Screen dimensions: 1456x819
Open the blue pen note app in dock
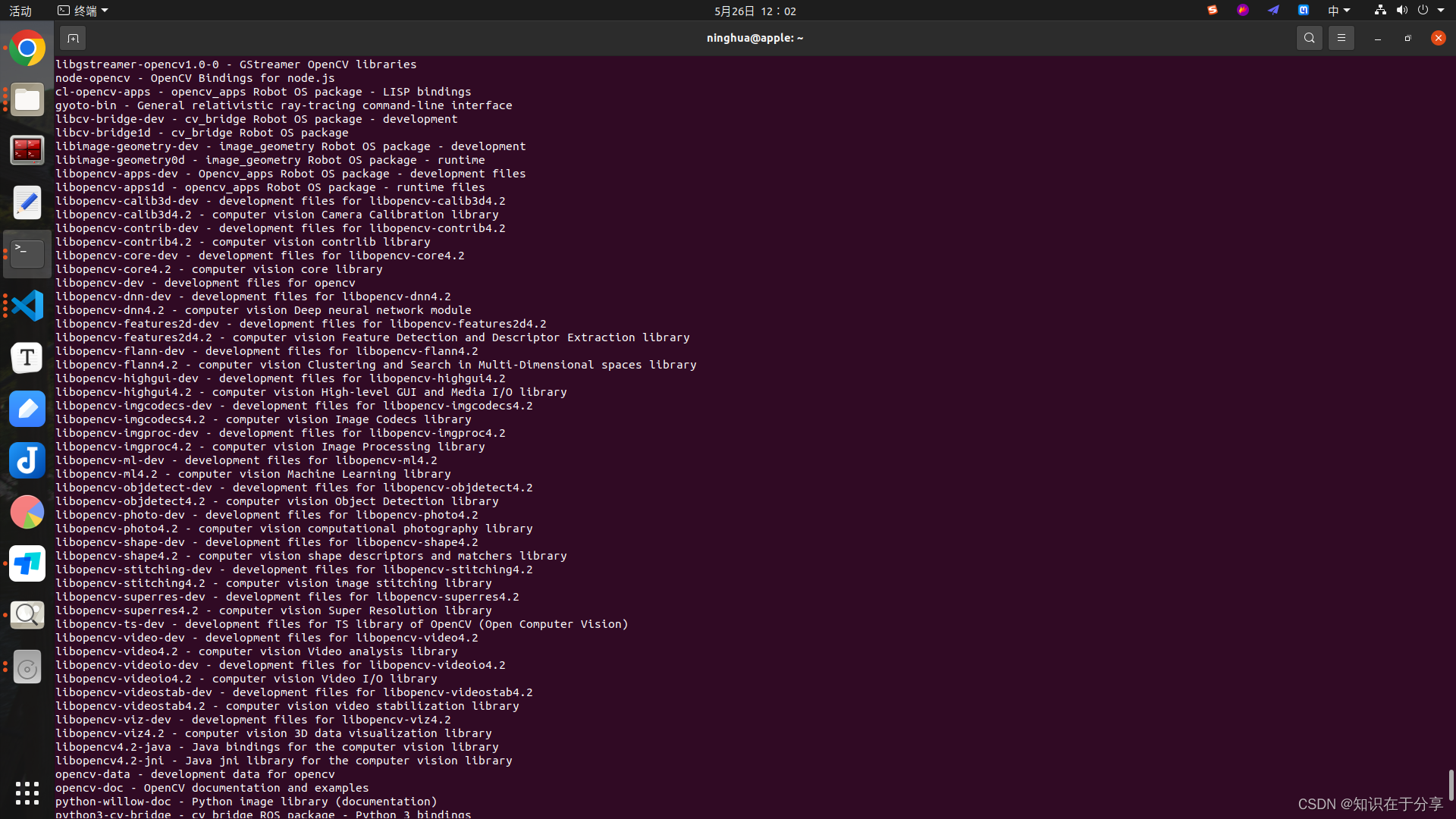tap(27, 409)
